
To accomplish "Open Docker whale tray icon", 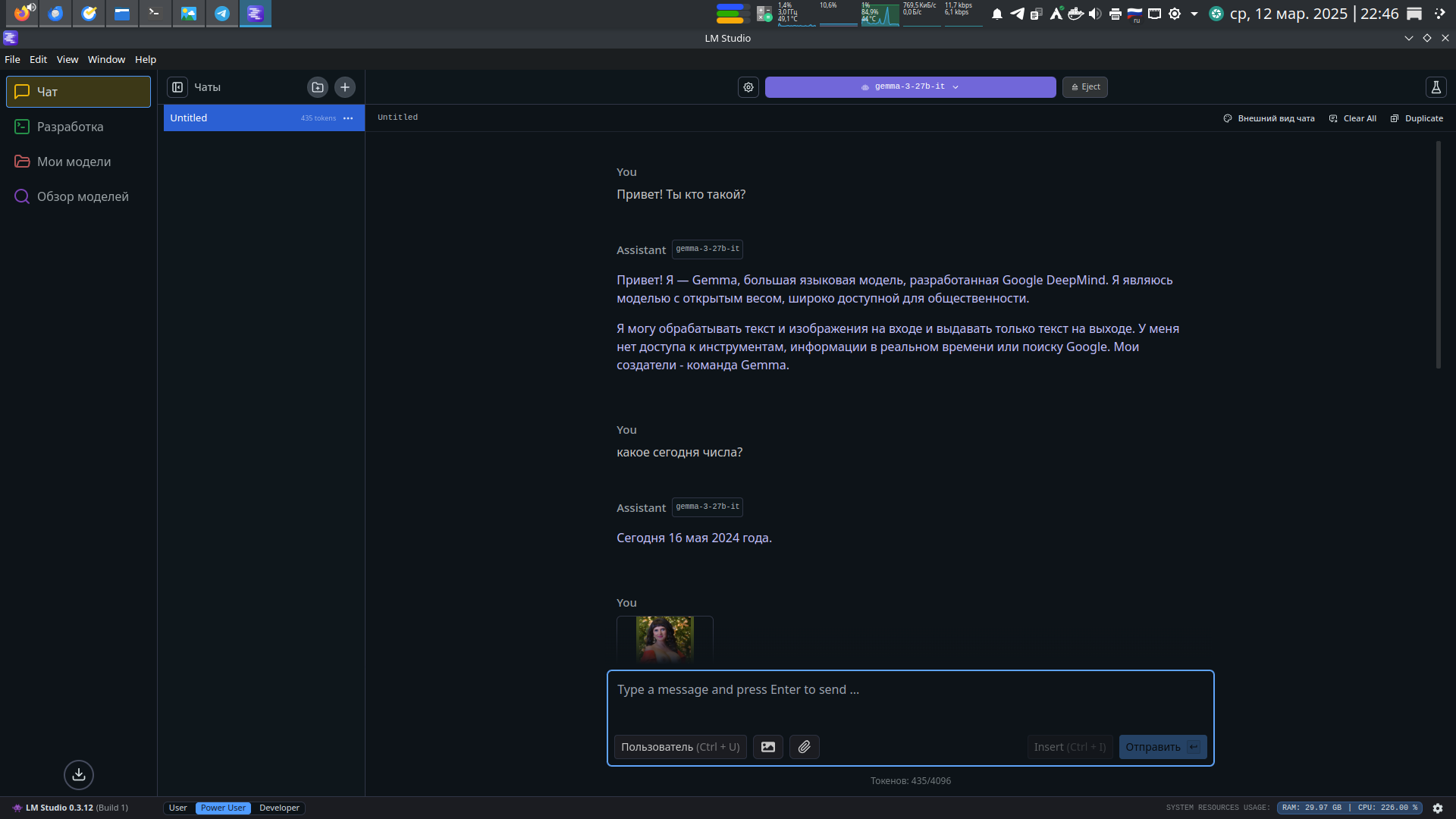I will click(1075, 14).
